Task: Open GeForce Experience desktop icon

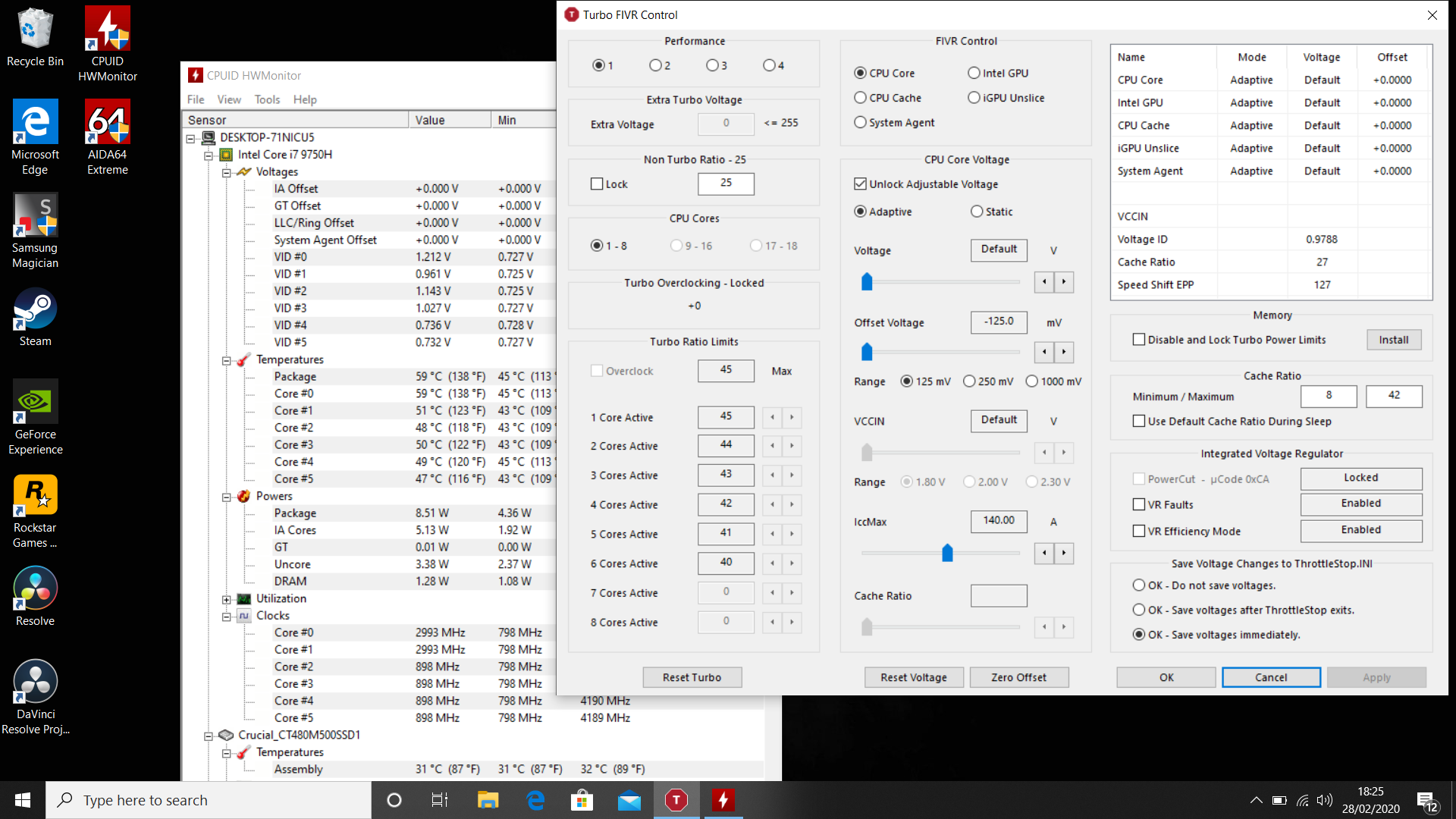Action: point(35,417)
